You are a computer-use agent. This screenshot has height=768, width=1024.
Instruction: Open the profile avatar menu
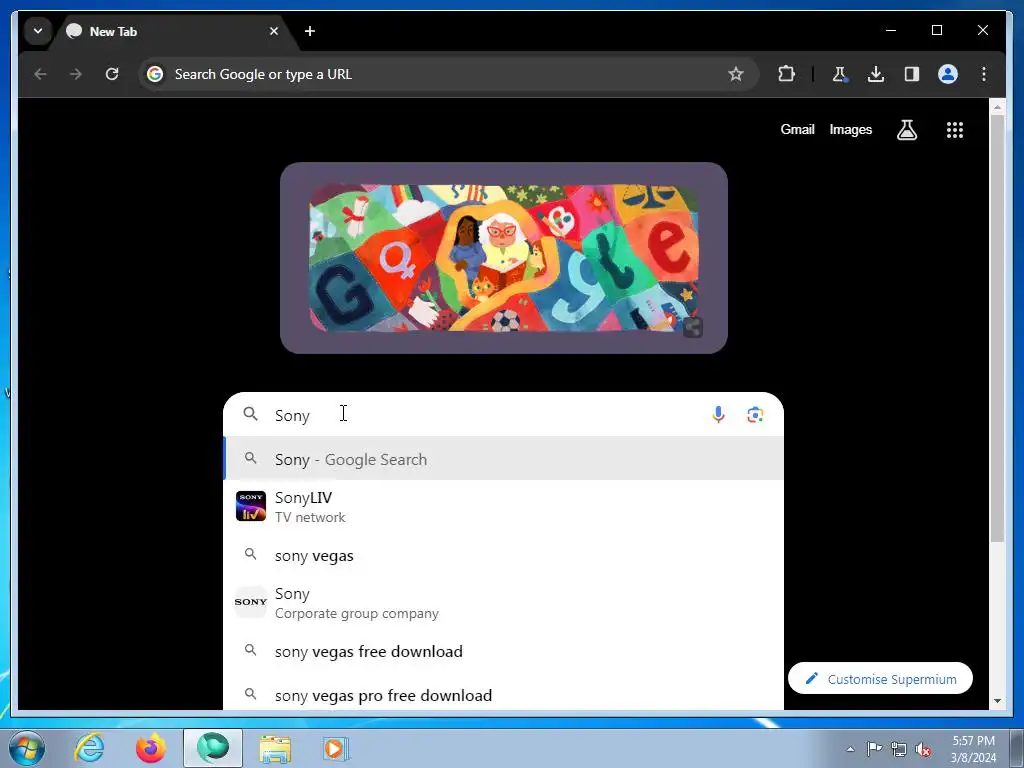[x=948, y=74]
